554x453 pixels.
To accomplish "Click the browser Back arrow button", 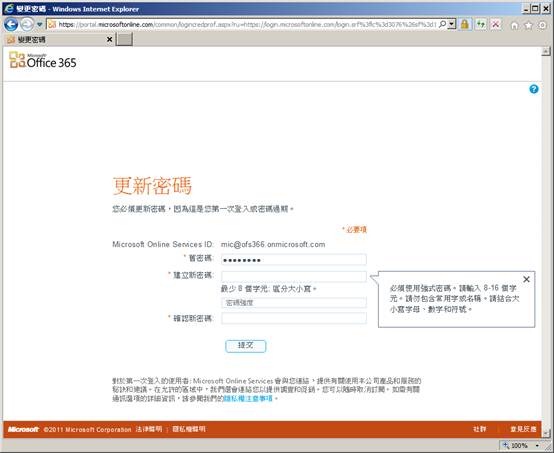I will [11, 24].
